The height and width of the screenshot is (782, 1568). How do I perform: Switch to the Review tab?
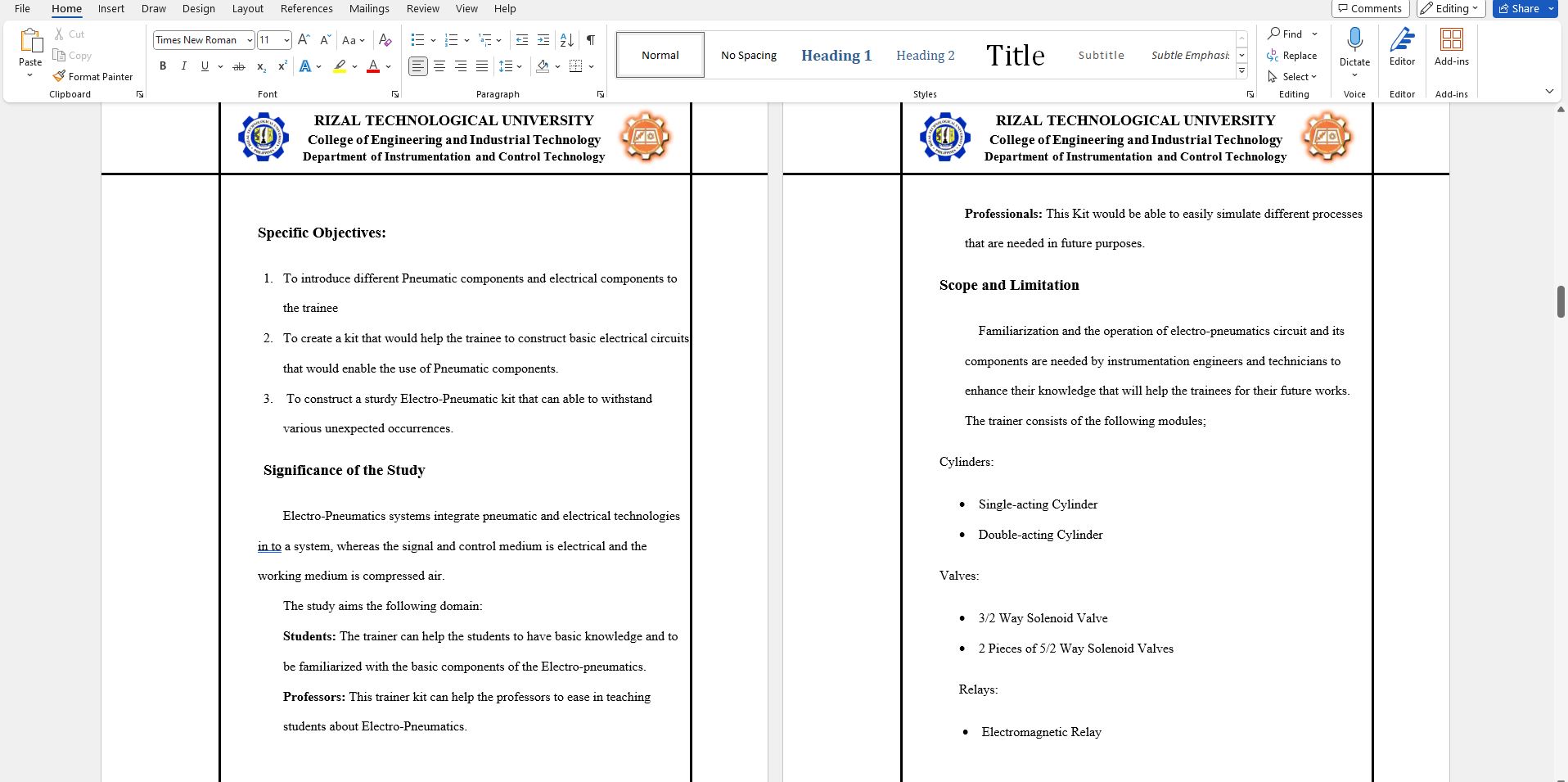(x=423, y=8)
